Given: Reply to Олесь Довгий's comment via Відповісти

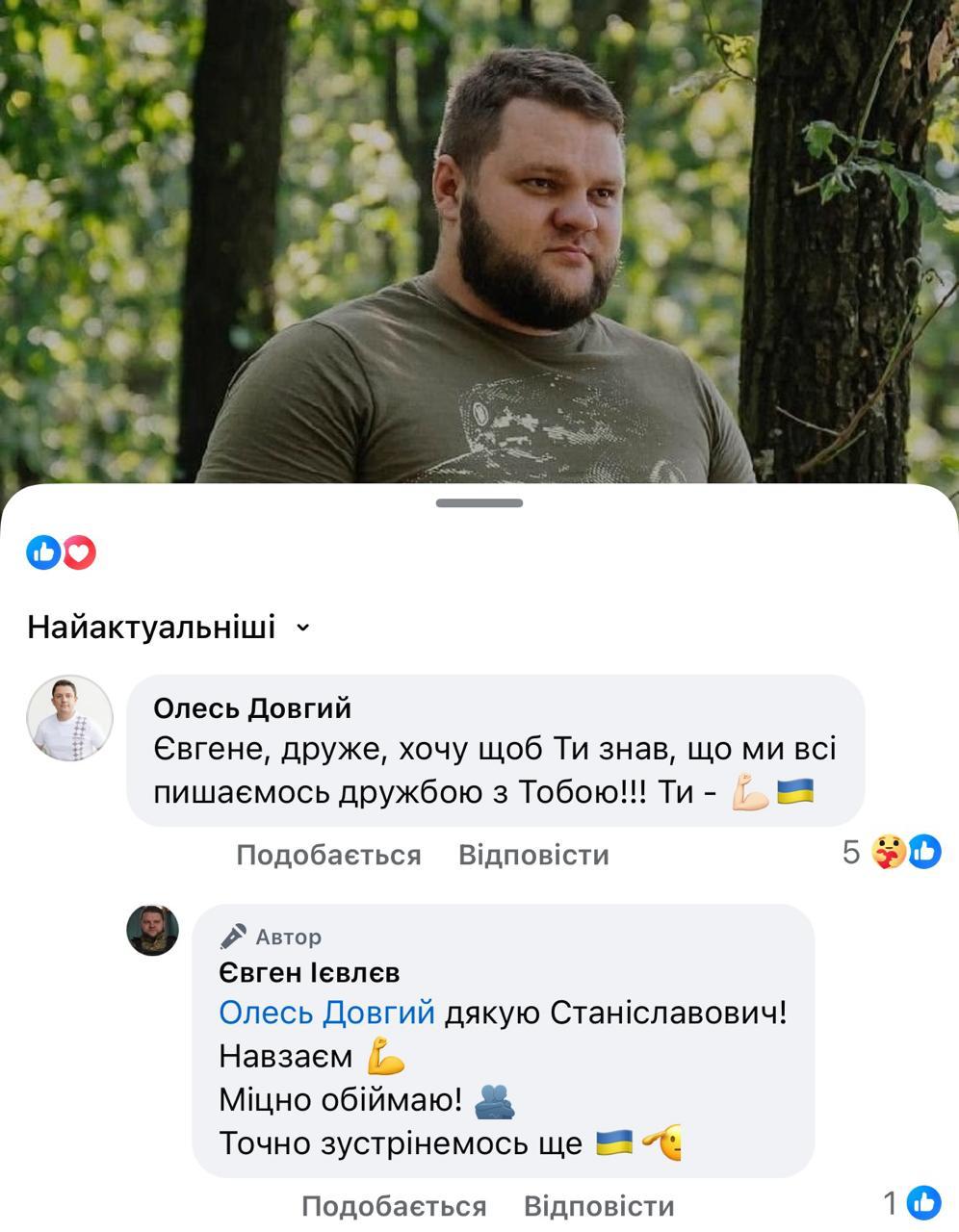Looking at the screenshot, I should pyautogui.click(x=533, y=855).
